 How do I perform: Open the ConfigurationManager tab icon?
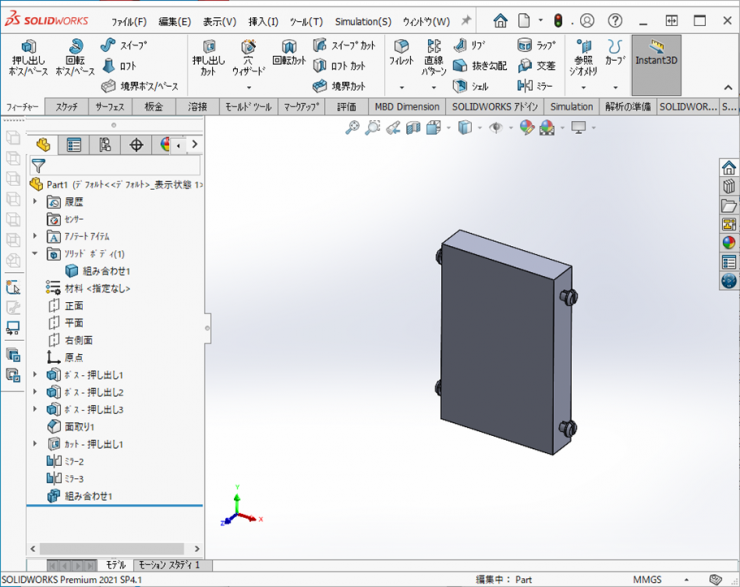105,145
